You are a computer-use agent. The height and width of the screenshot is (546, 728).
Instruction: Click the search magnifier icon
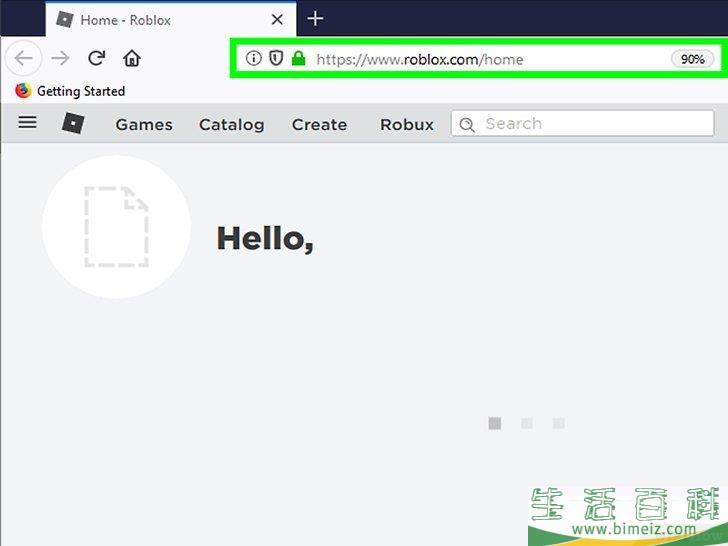click(x=467, y=124)
